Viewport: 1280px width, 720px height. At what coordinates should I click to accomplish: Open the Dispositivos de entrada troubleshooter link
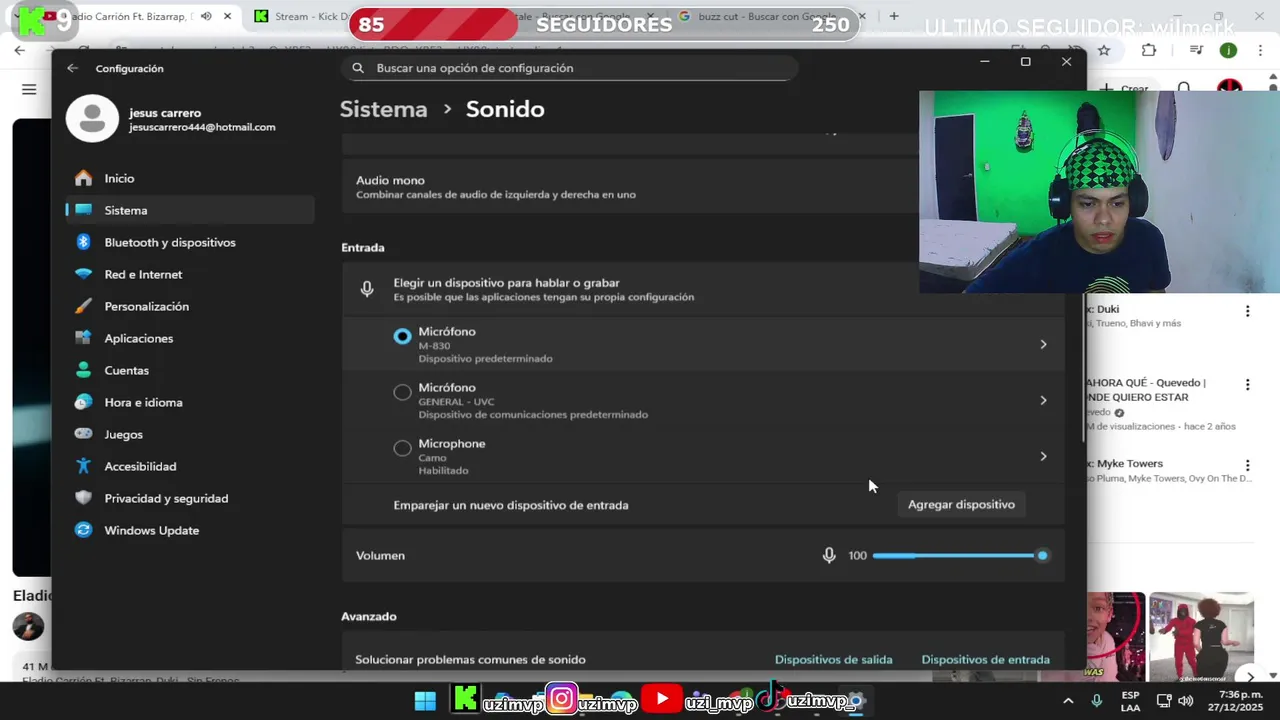click(x=985, y=660)
